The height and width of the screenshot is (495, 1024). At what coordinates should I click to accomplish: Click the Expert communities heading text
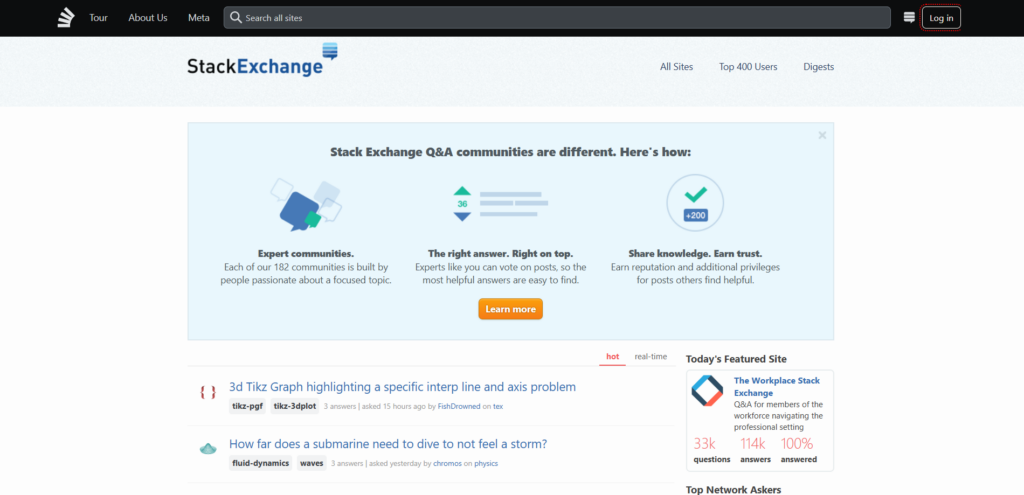tap(306, 253)
